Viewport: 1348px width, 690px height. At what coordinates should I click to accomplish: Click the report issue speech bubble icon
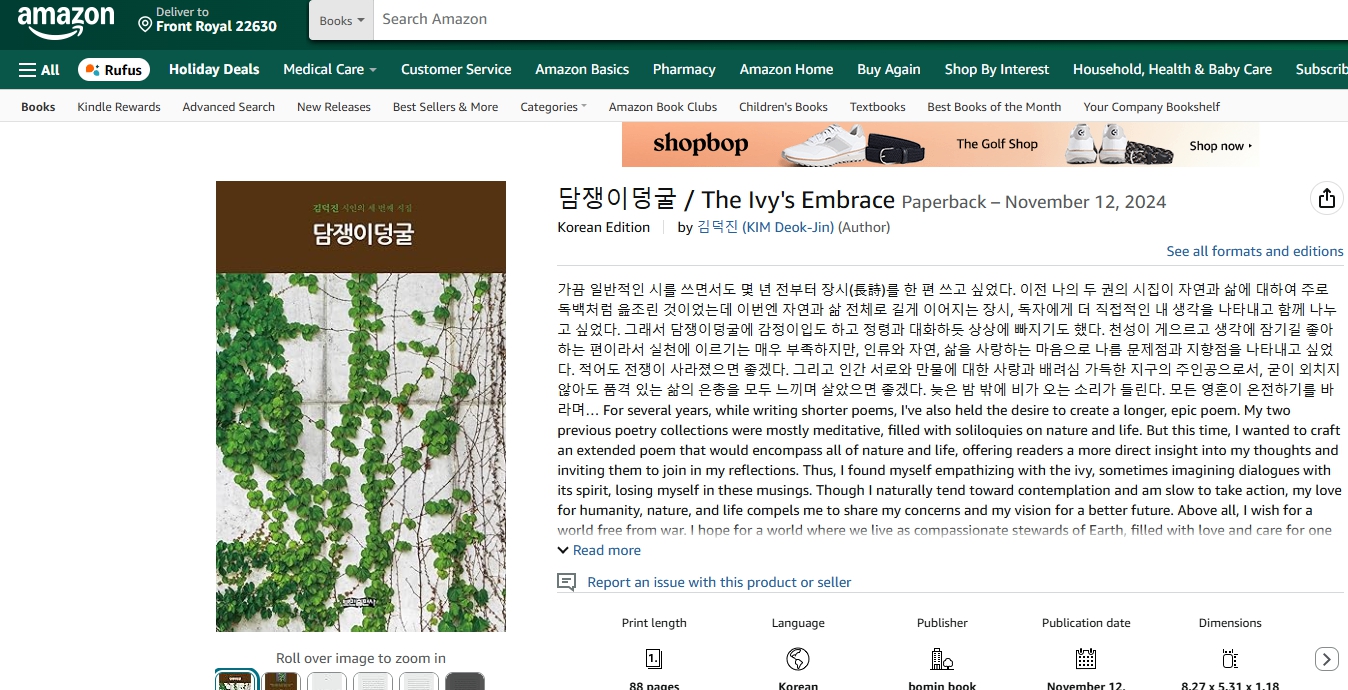click(x=566, y=582)
